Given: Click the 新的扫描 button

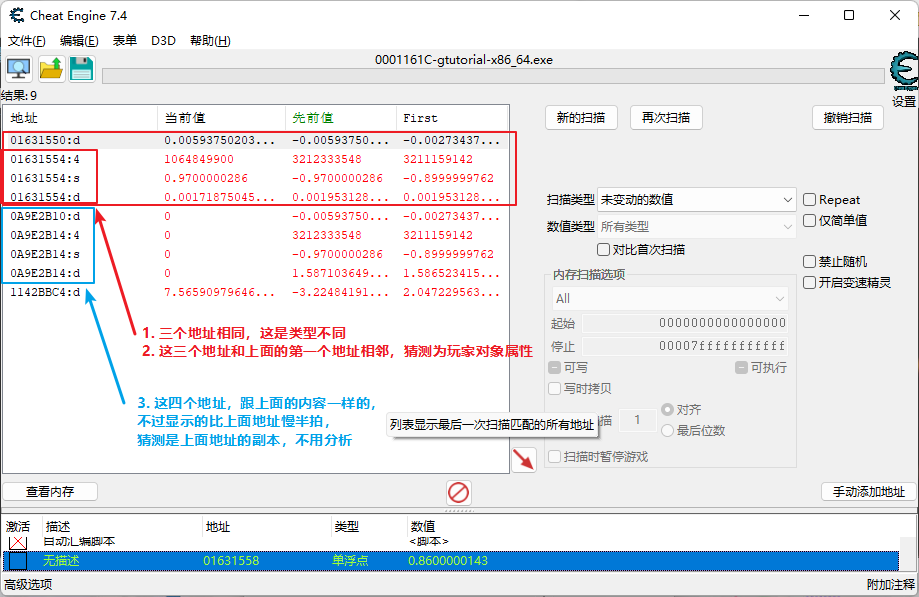Looking at the screenshot, I should (581, 118).
